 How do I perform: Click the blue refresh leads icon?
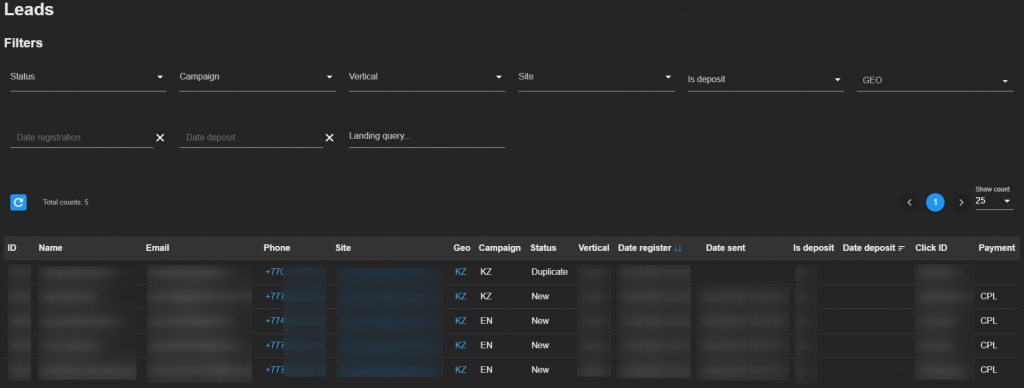click(x=18, y=202)
